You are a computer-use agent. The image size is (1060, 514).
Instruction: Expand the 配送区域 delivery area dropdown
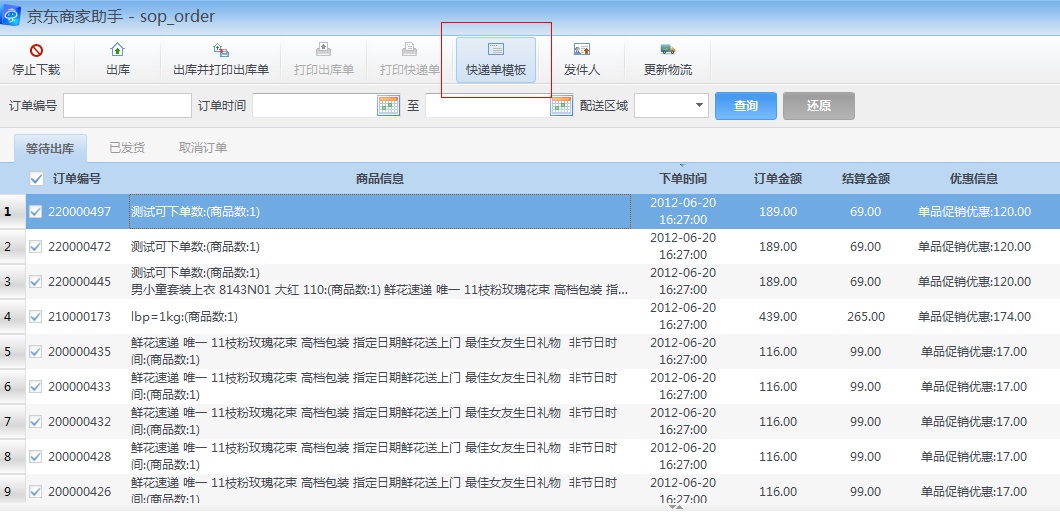click(x=698, y=106)
